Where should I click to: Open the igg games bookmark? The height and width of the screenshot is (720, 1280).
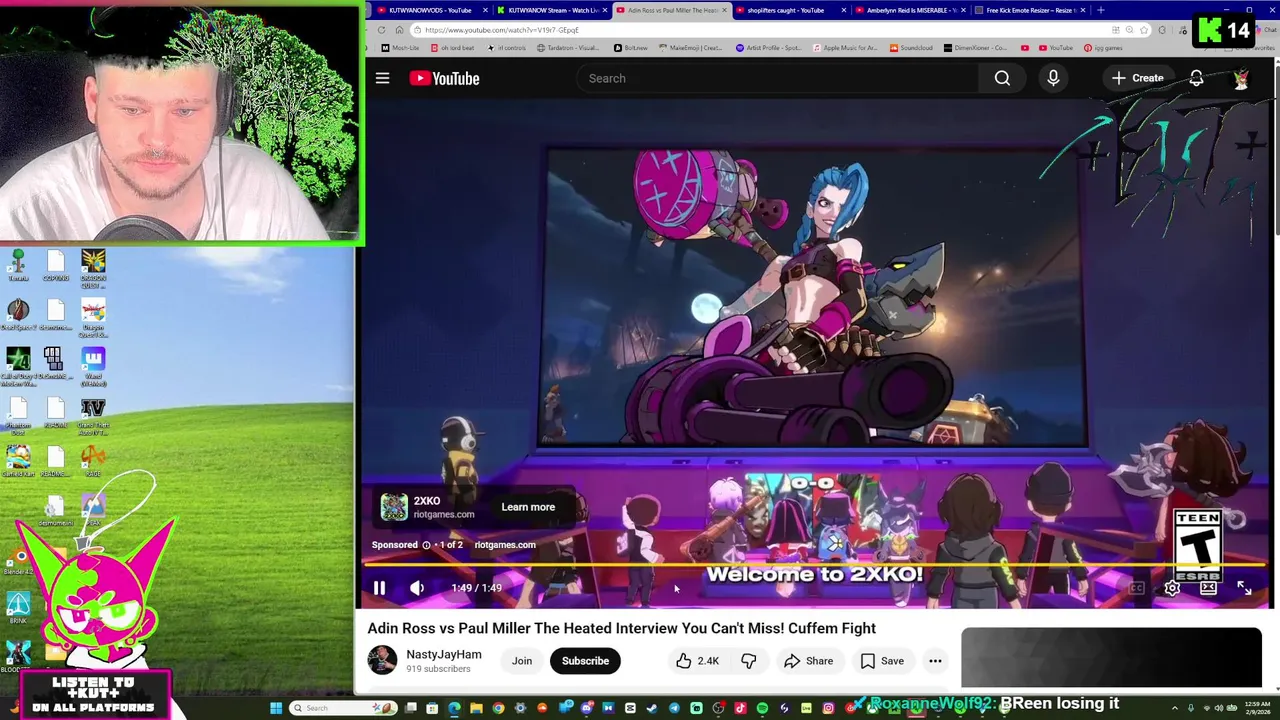click(1102, 48)
